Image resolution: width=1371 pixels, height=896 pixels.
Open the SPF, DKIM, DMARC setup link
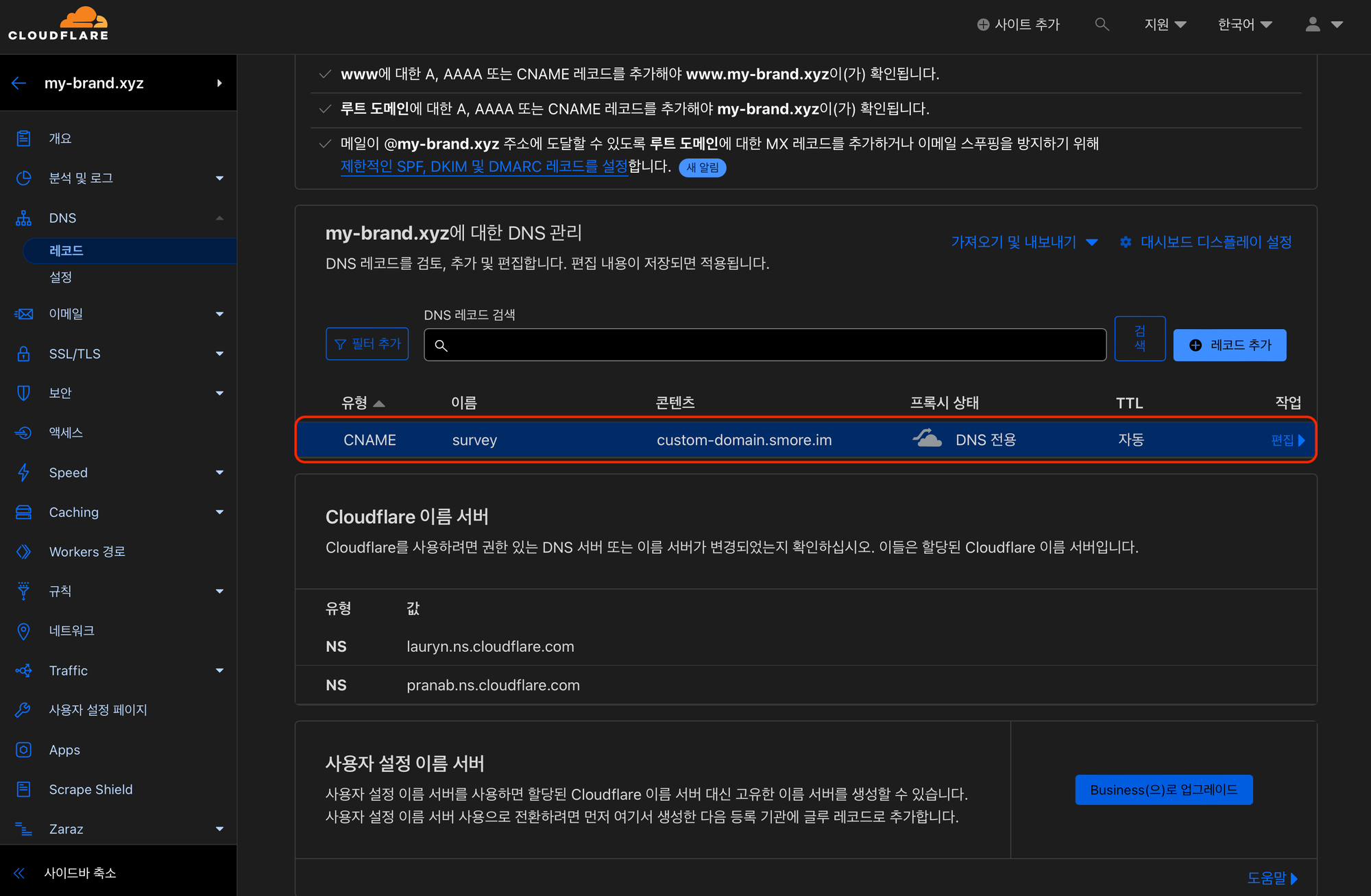484,167
